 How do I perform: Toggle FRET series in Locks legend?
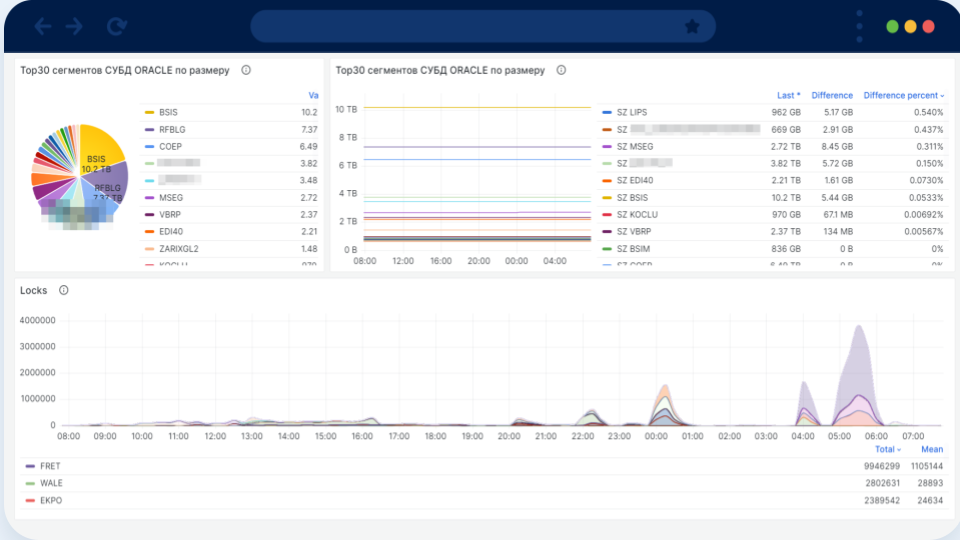click(50, 466)
